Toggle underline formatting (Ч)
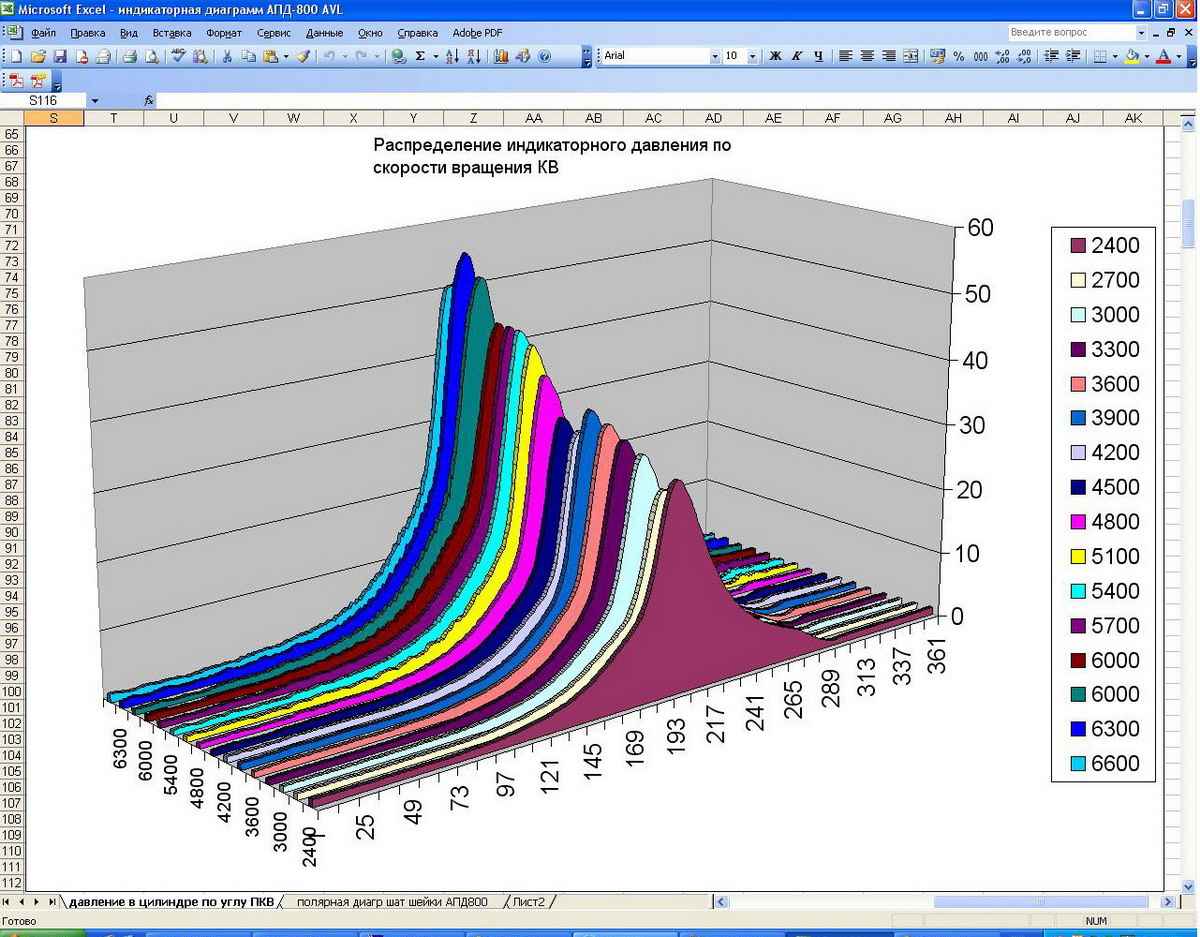Image resolution: width=1200 pixels, height=937 pixels. [818, 57]
